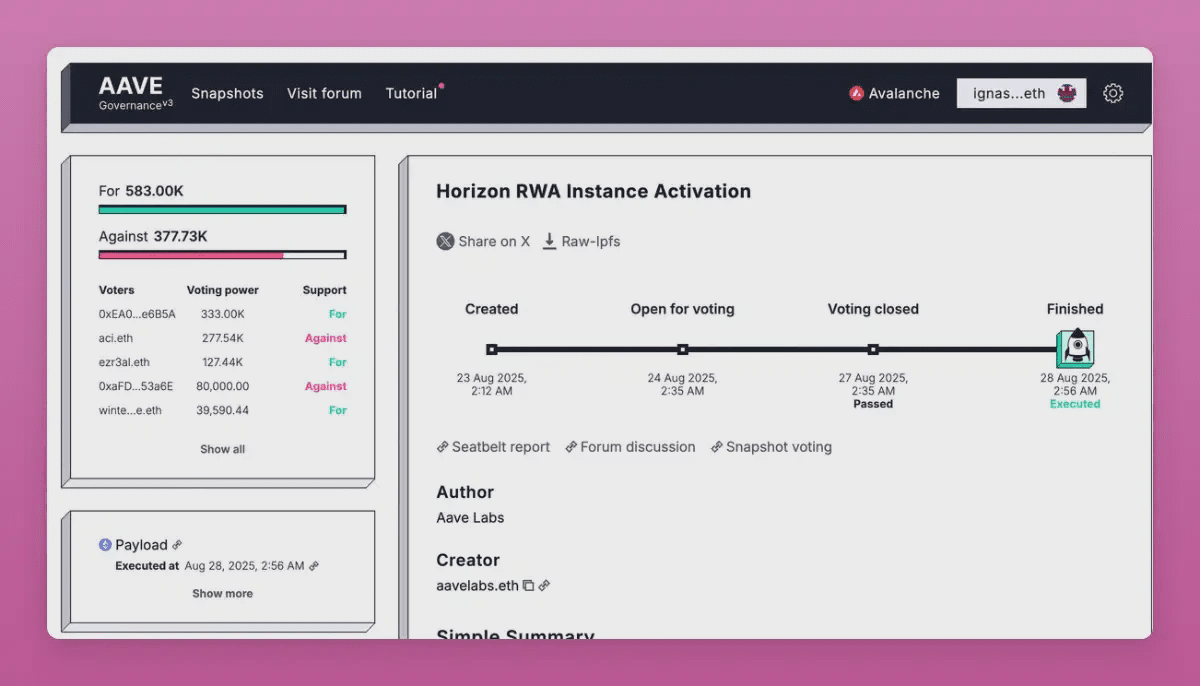Image resolution: width=1200 pixels, height=686 pixels.
Task: Click the X logo to share
Action: pyautogui.click(x=445, y=241)
